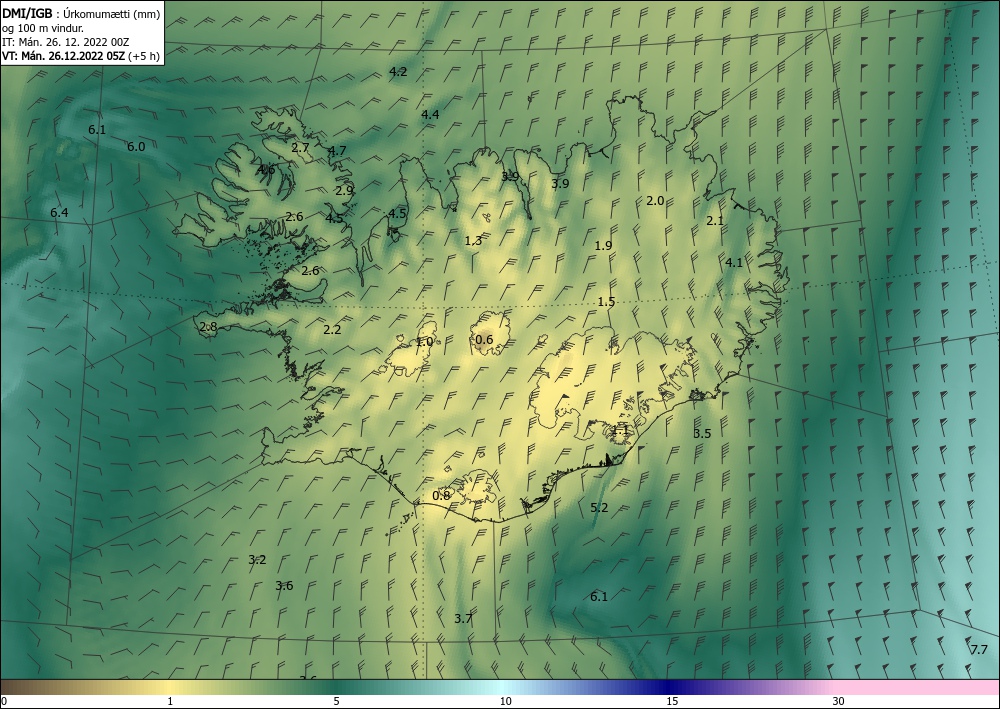Click the color scale label 5
Image resolution: width=1000 pixels, height=709 pixels.
[x=336, y=702]
